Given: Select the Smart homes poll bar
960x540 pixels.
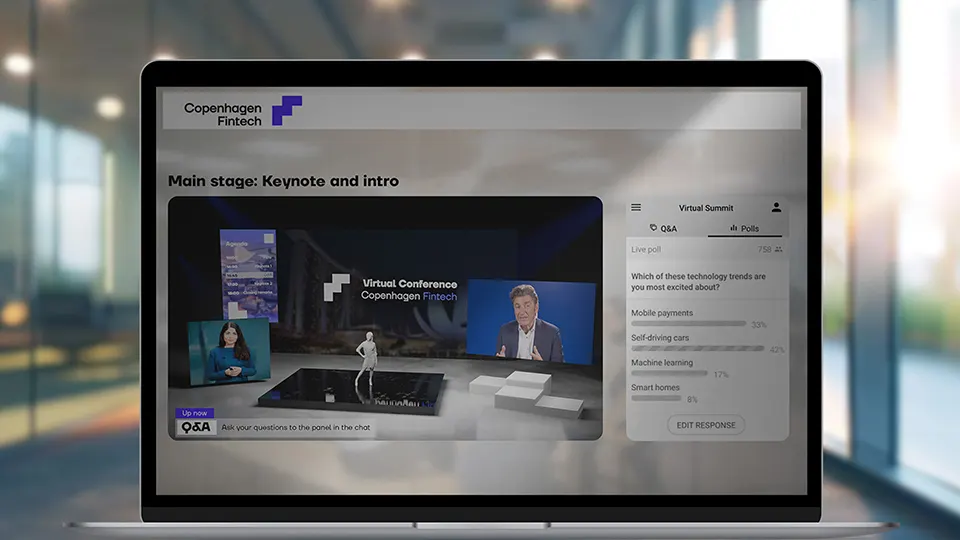Looking at the screenshot, I should (x=656, y=398).
